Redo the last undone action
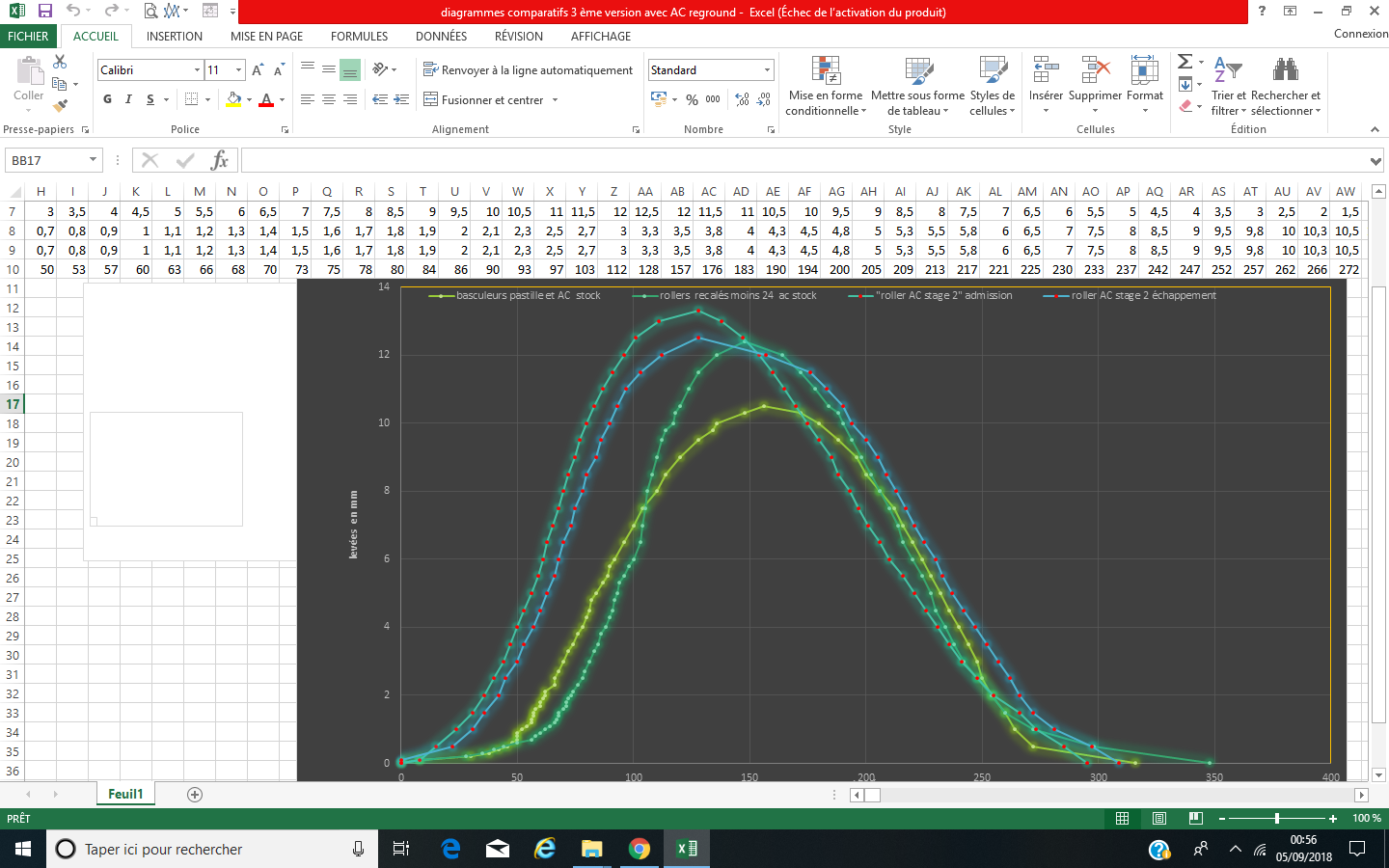The image size is (1389, 868). 111,11
